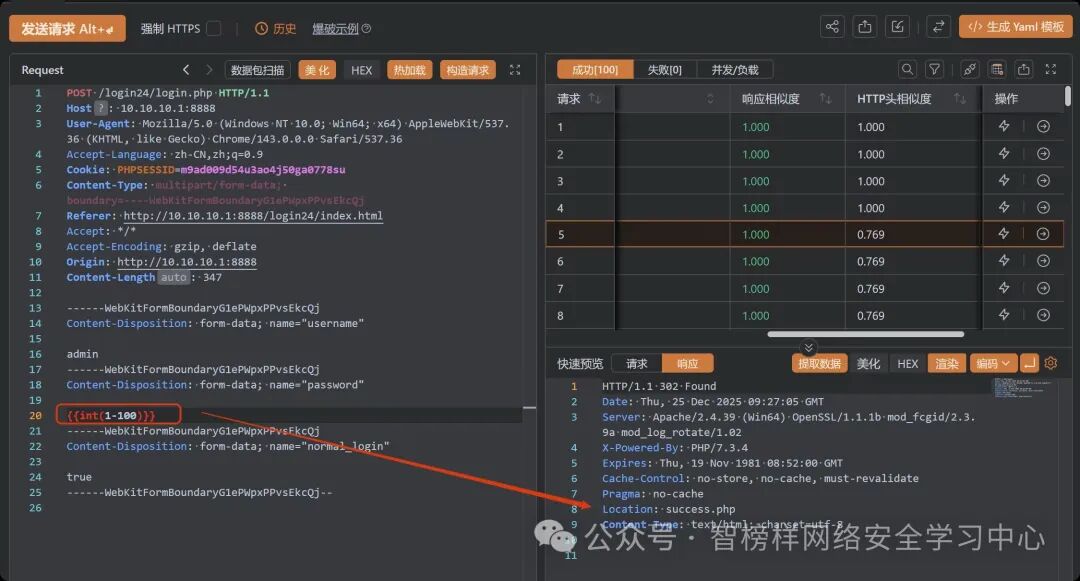Expand the results panel to fullscreen
The height and width of the screenshot is (581, 1080).
point(1051,70)
